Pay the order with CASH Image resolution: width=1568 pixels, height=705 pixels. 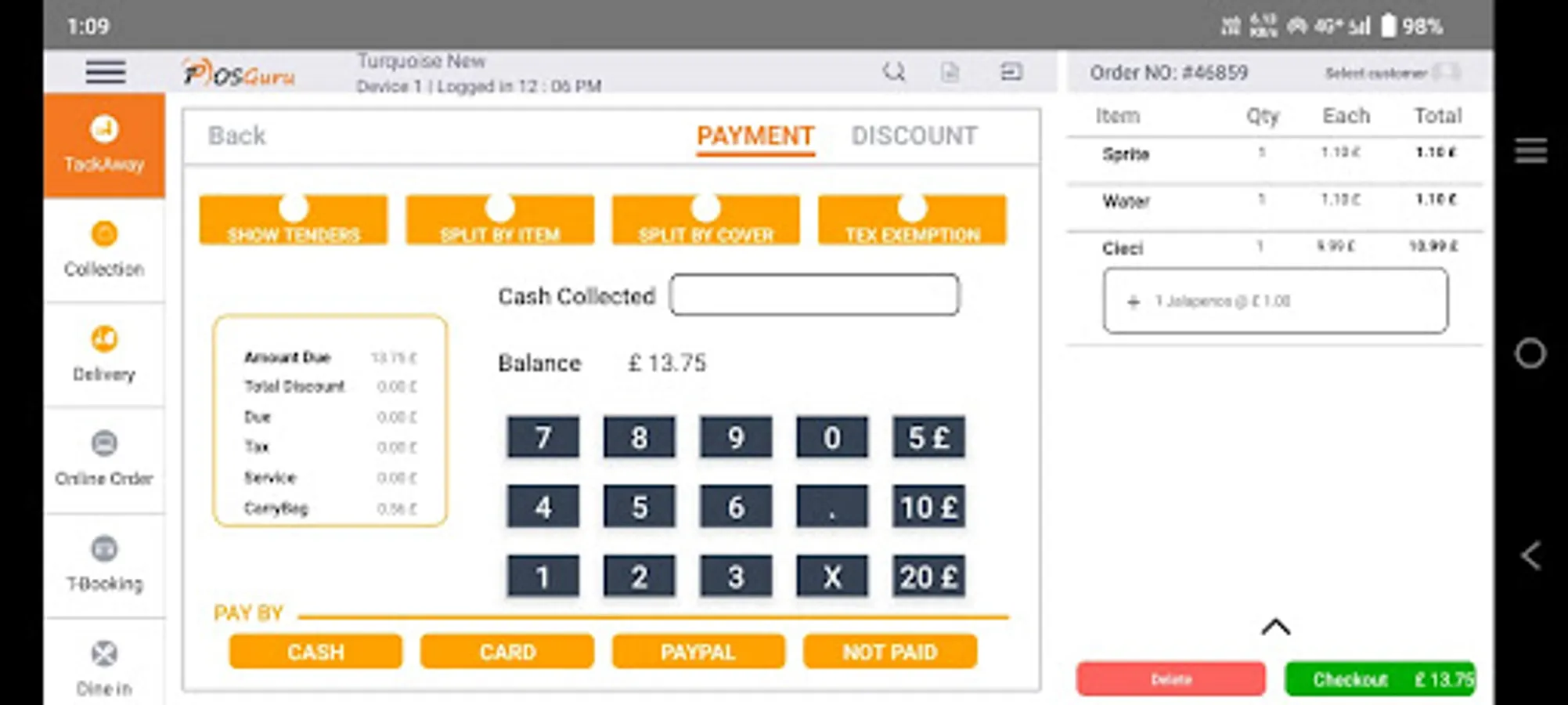(x=315, y=651)
